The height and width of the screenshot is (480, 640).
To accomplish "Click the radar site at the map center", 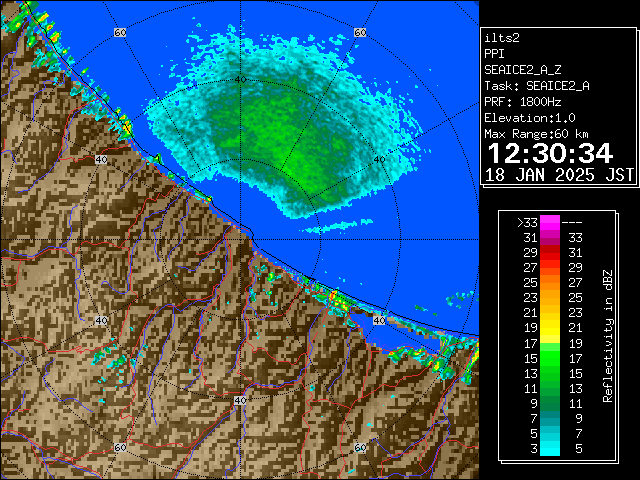I will (x=240, y=240).
